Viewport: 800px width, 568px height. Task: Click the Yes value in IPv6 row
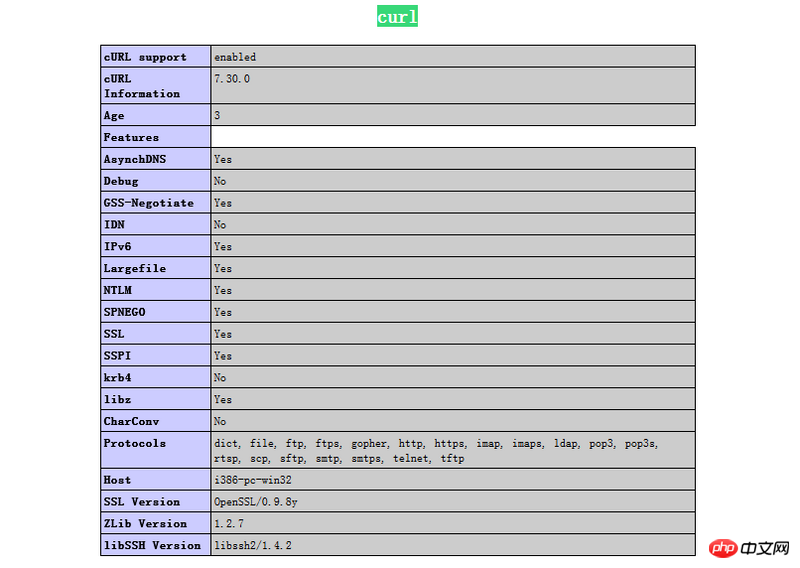point(223,246)
